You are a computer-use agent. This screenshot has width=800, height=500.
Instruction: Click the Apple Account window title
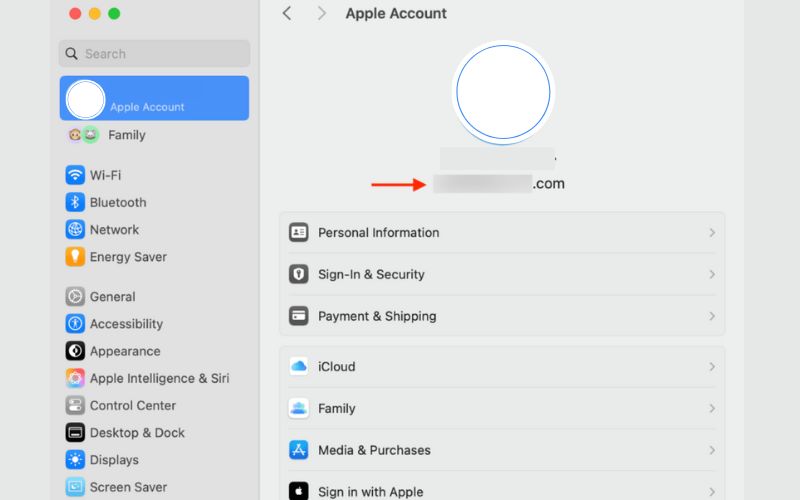(396, 14)
